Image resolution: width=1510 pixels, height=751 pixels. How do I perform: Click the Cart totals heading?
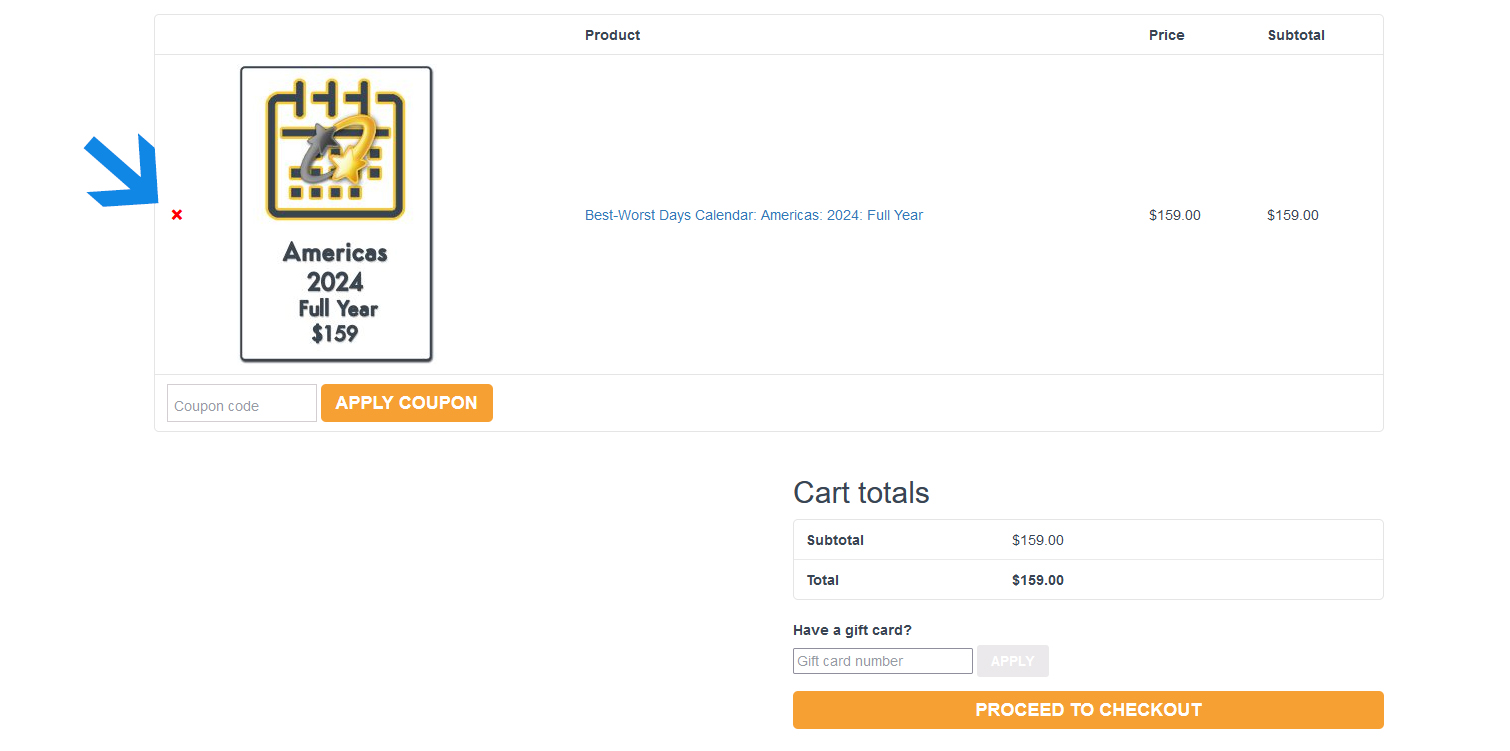[x=861, y=493]
